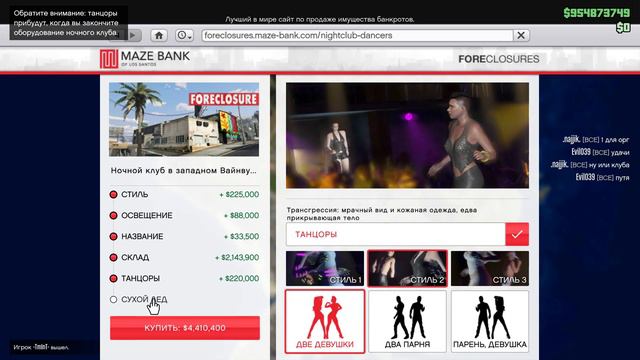Click the Maze Bank logo
The width and height of the screenshot is (640, 360).
[x=145, y=59]
